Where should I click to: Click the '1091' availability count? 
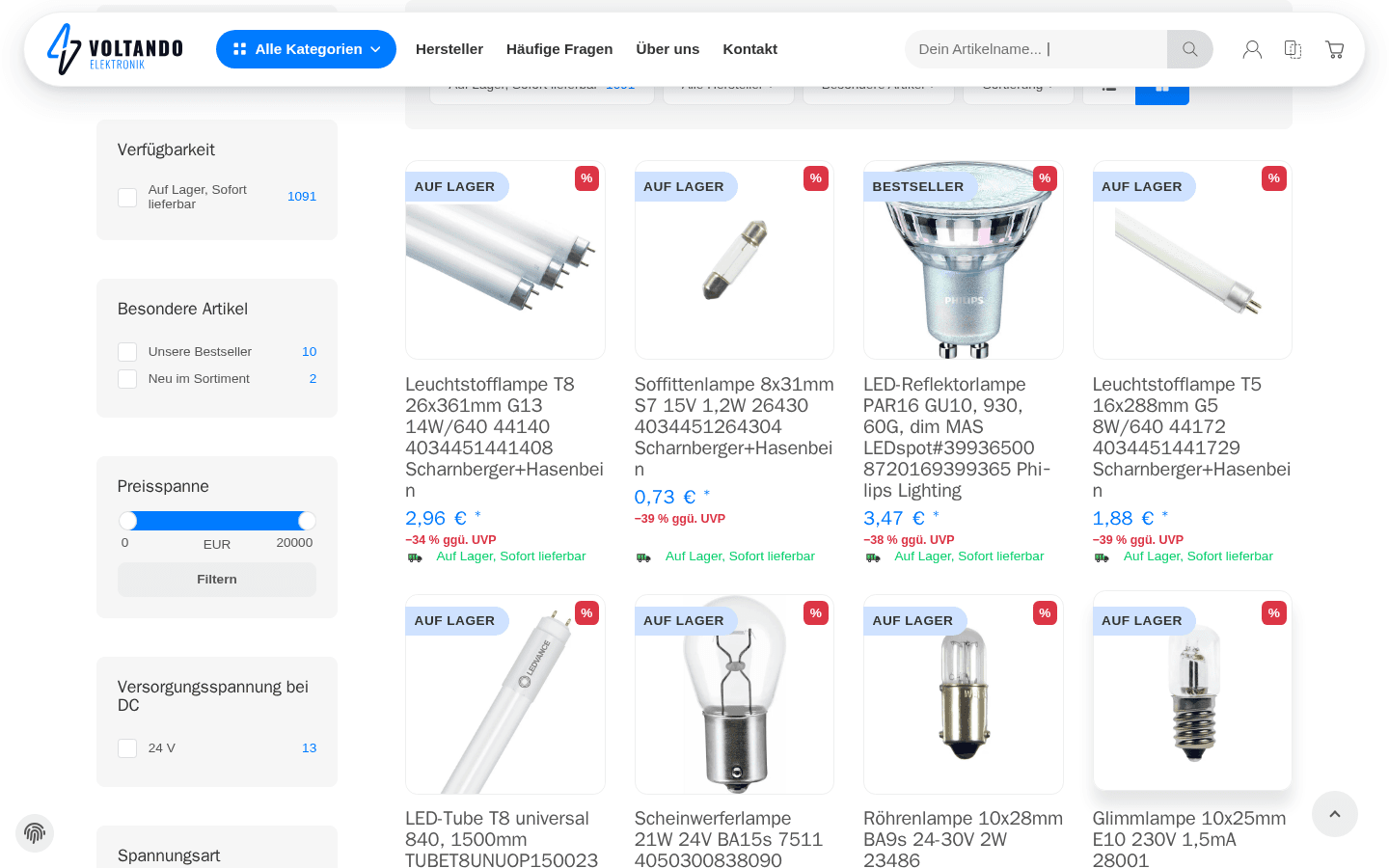pos(302,197)
